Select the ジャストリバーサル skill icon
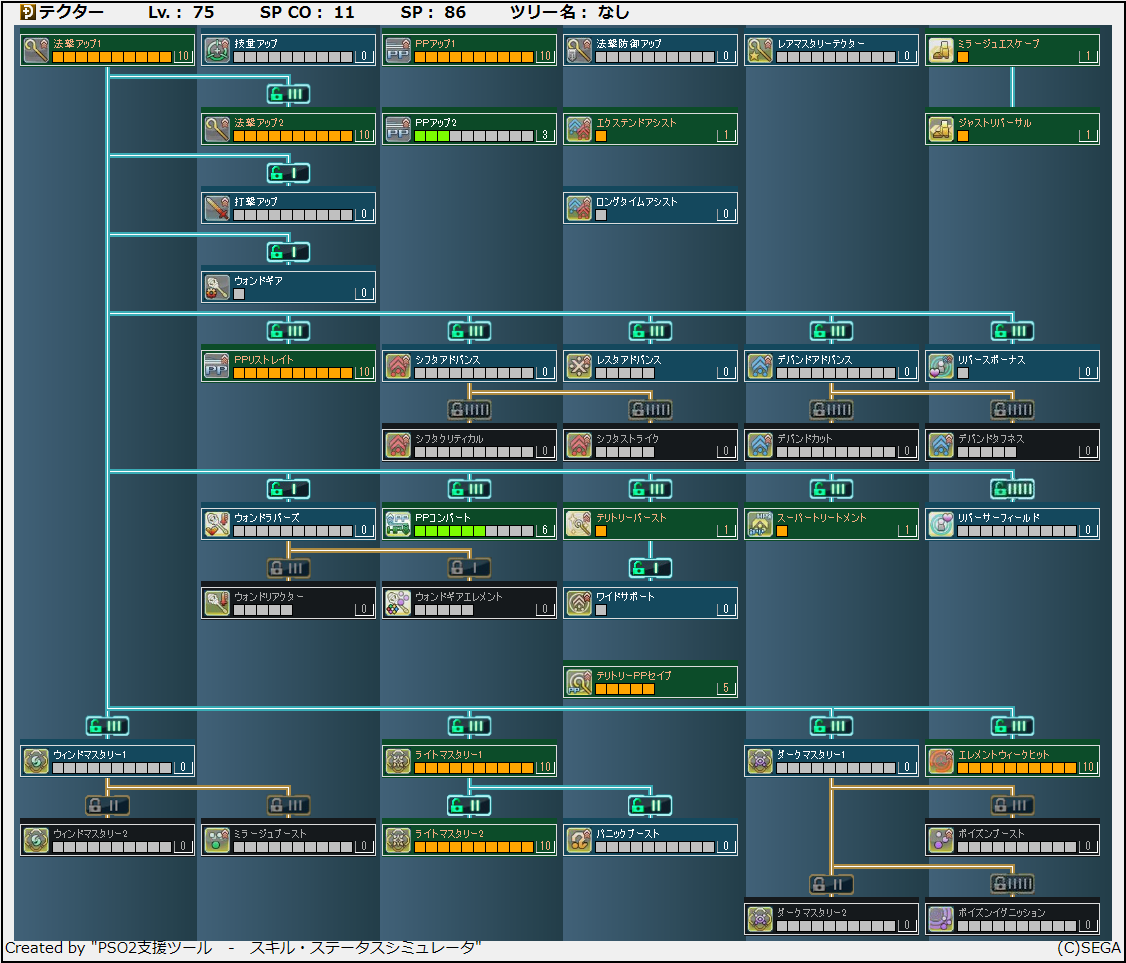Viewport: 1126px width, 963px height. 941,129
